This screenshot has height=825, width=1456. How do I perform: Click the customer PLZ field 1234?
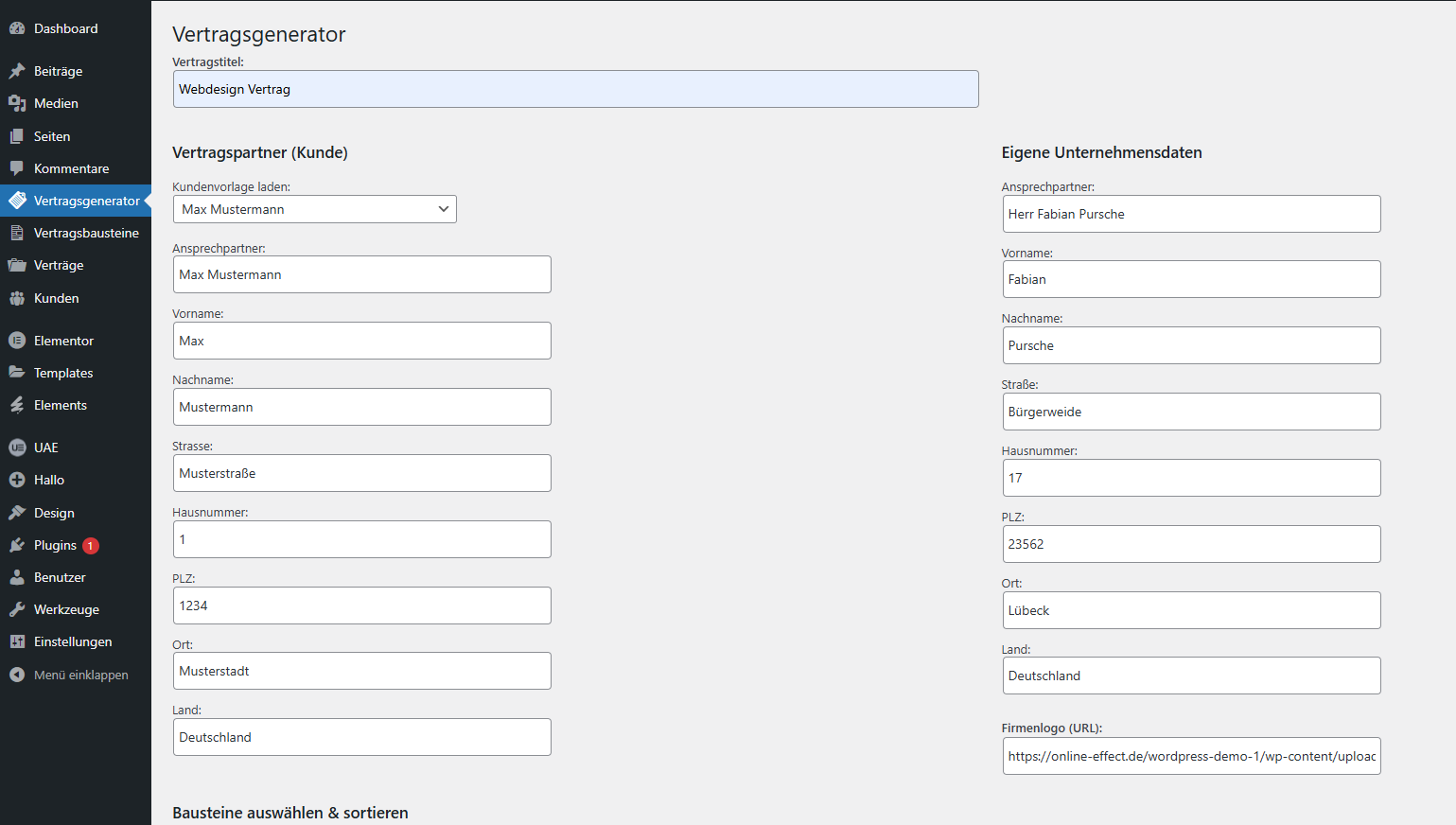(x=361, y=606)
